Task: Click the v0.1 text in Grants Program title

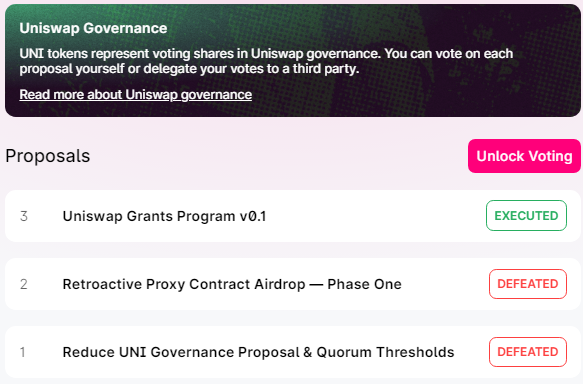Action: tap(253, 216)
